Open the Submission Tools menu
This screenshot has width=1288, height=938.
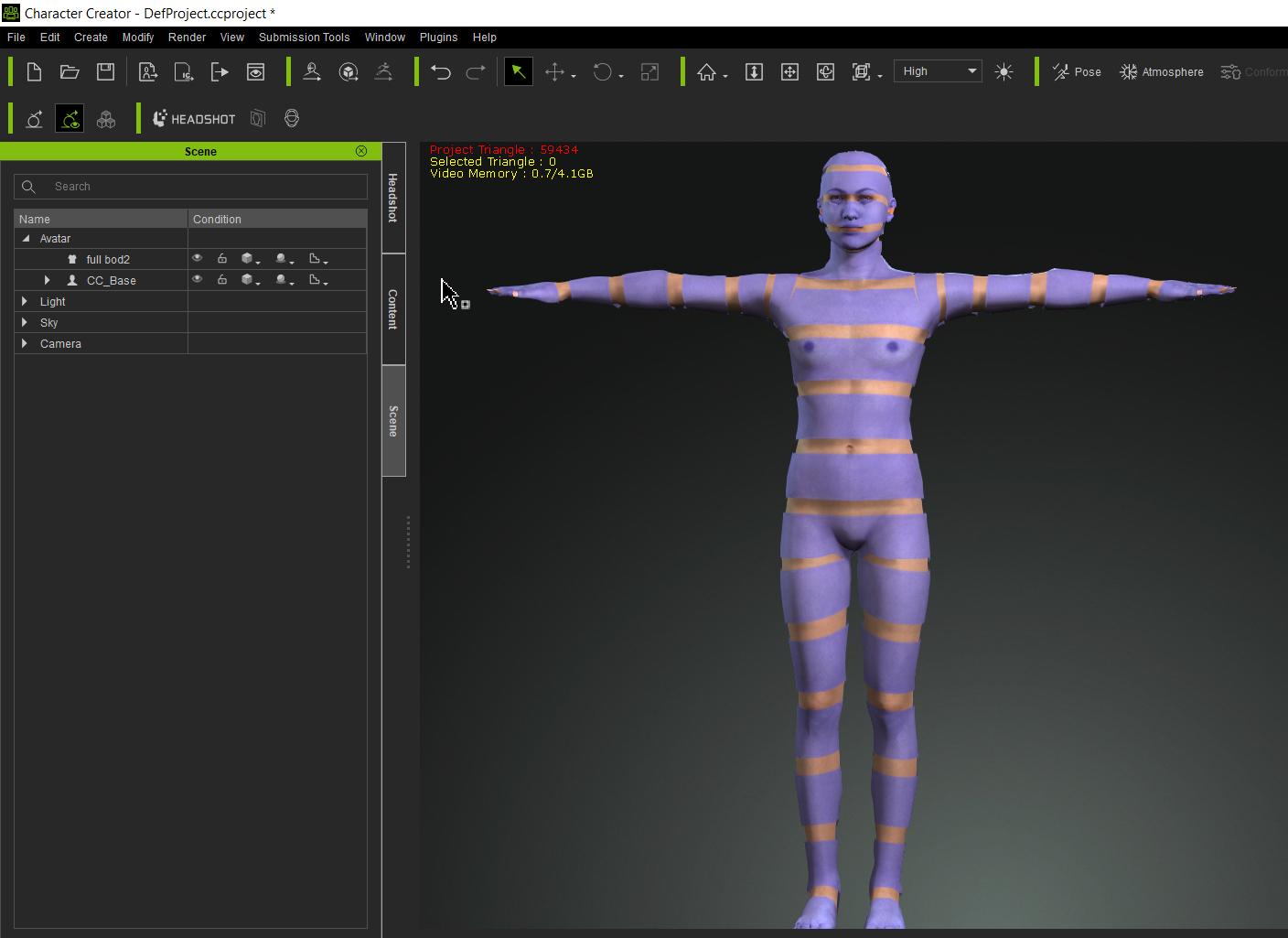click(x=304, y=38)
